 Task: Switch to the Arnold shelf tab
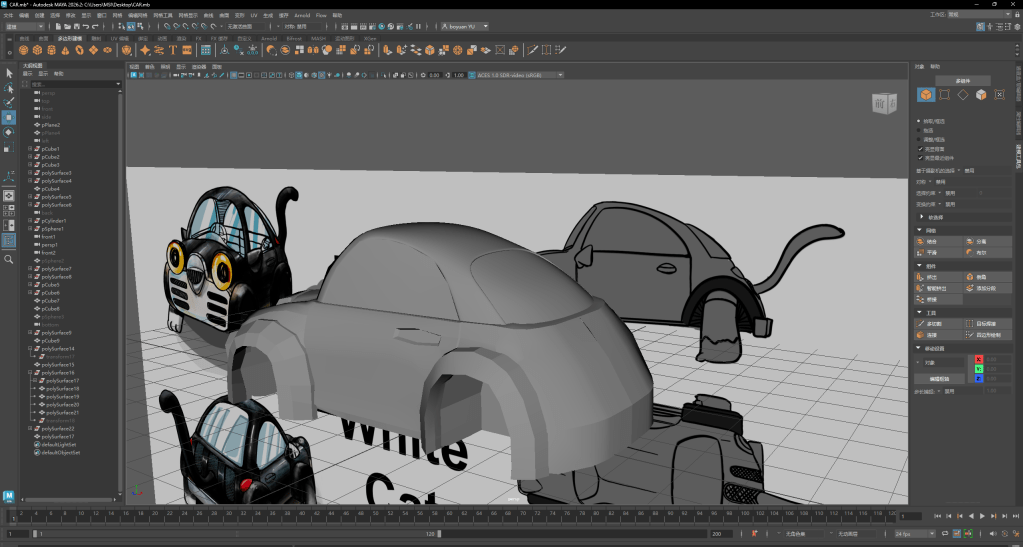tap(268, 38)
